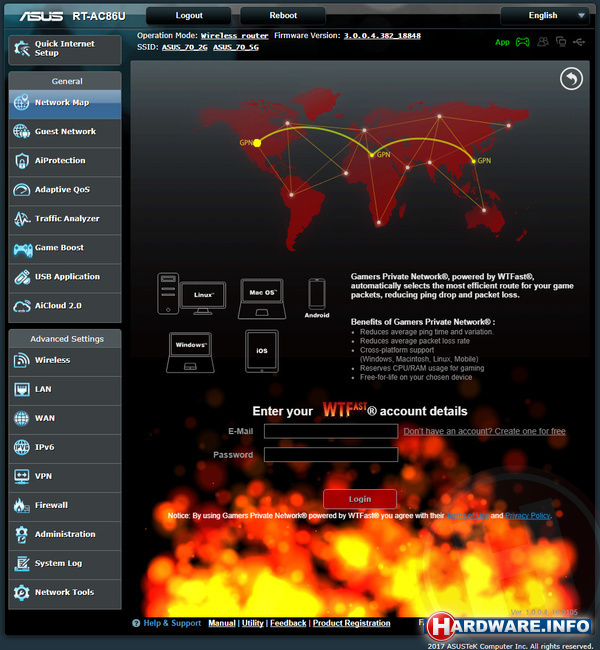This screenshot has width=600, height=650.
Task: Open Adaptive QoS
Action: click(x=65, y=190)
